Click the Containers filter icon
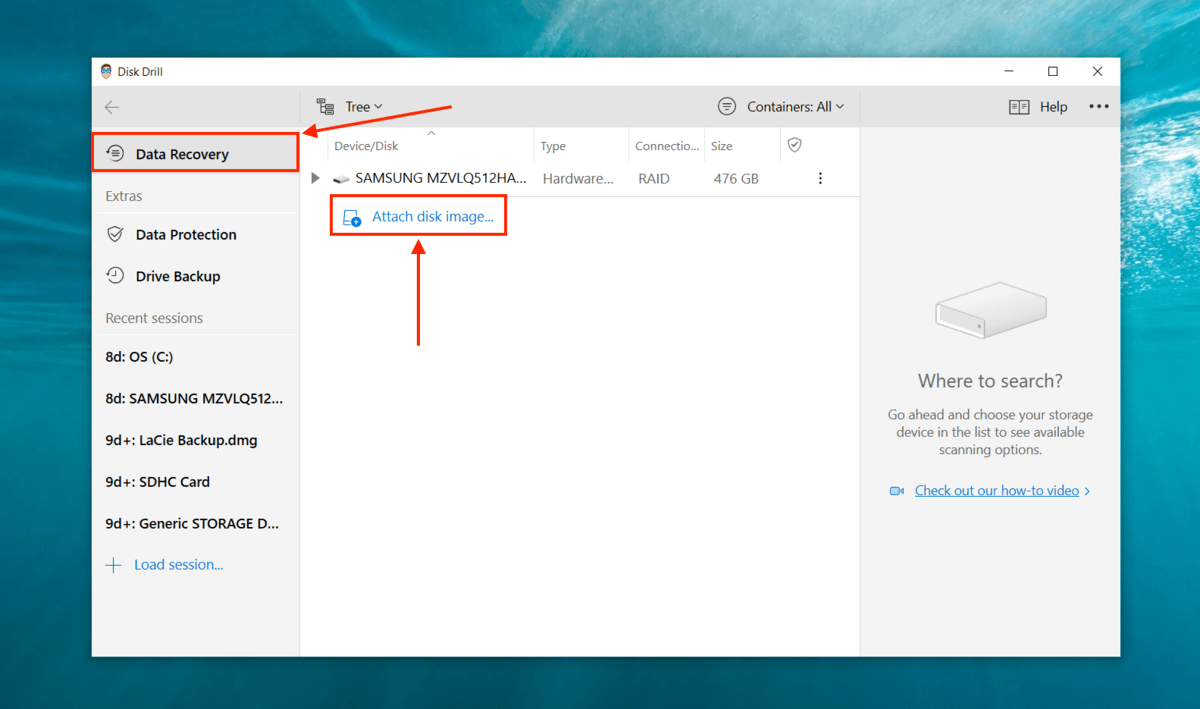Image resolution: width=1200 pixels, height=709 pixels. (x=727, y=107)
